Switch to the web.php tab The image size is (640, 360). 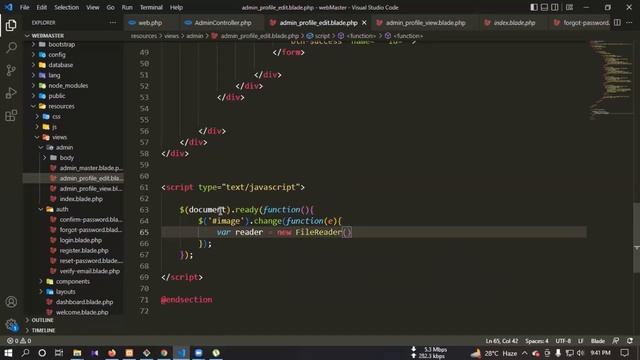click(x=150, y=23)
